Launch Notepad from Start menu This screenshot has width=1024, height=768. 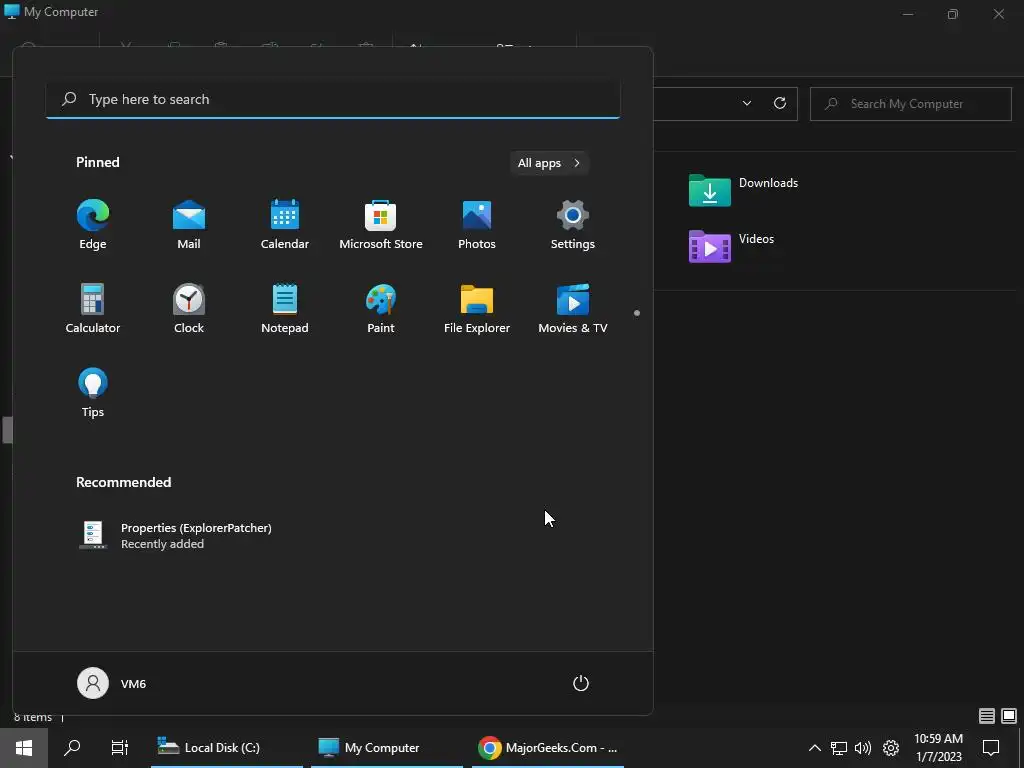(x=285, y=309)
